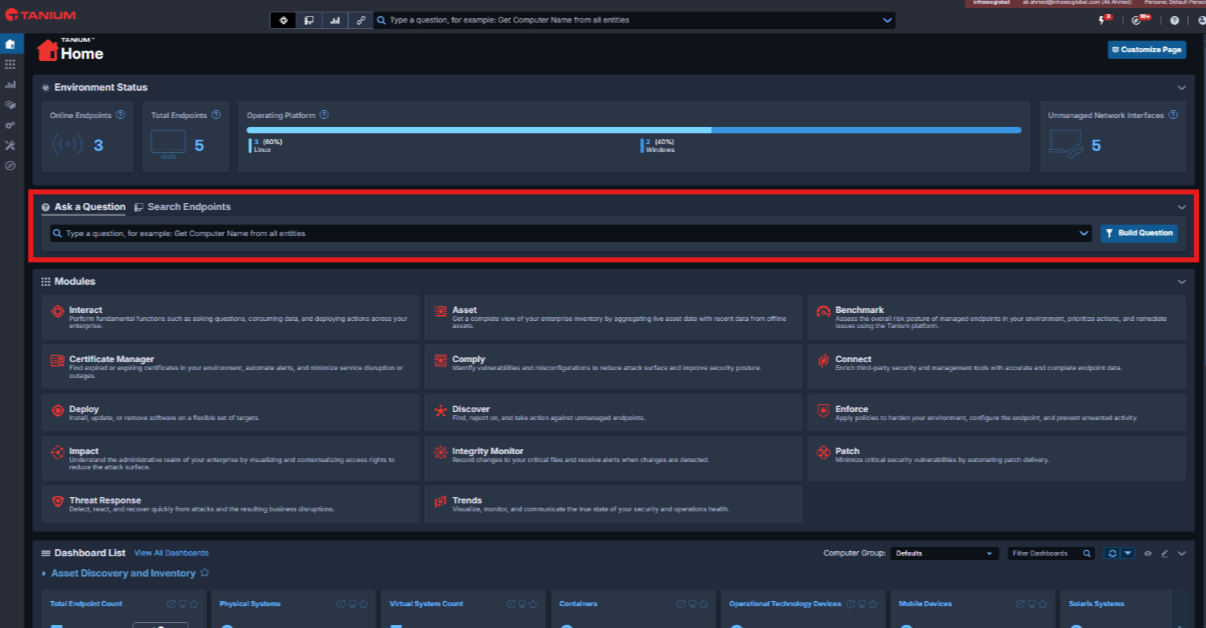Toggle favorite star on Total Endpoint Count card

point(194,604)
